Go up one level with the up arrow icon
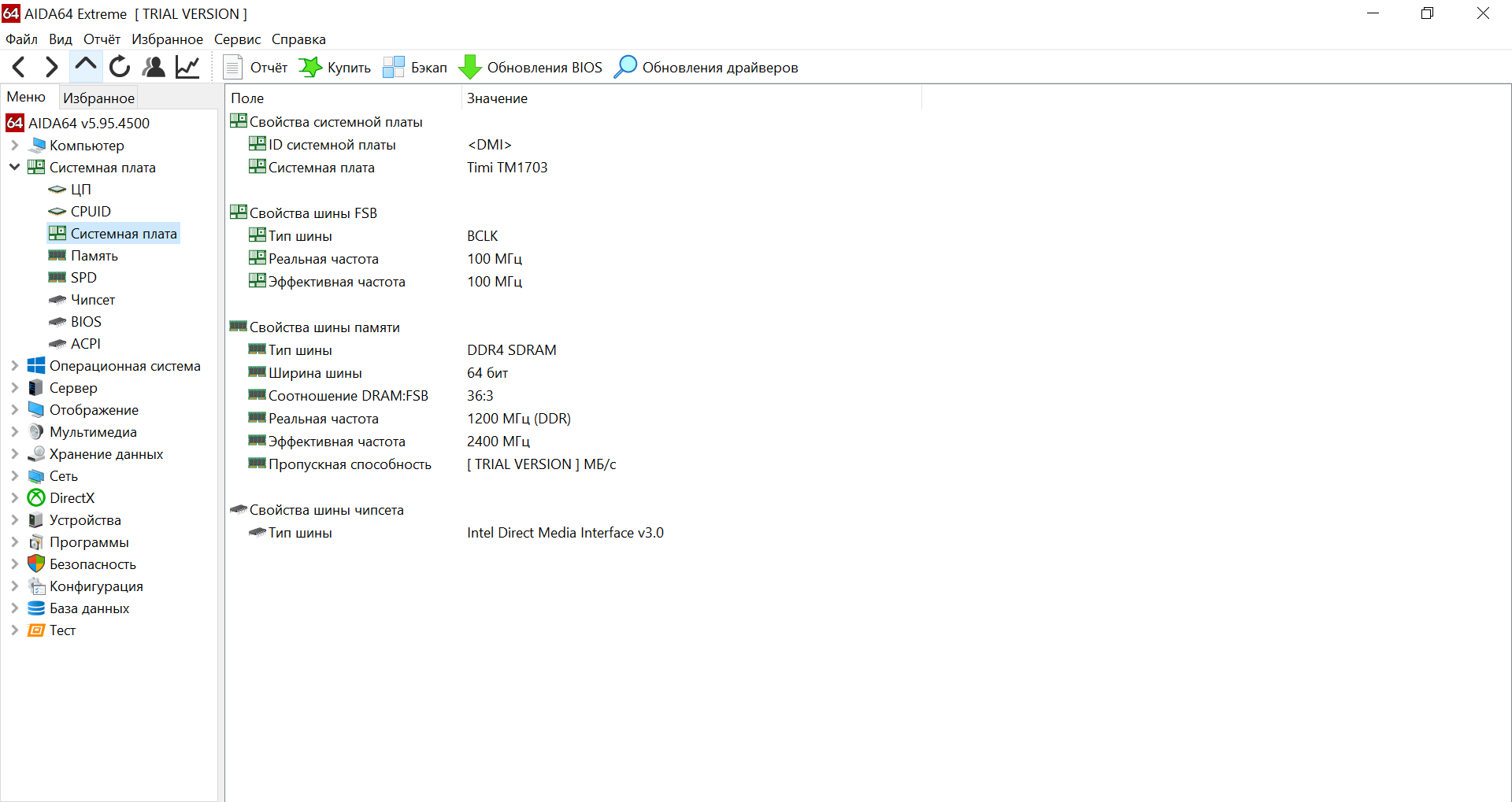The height and width of the screenshot is (802, 1512). (86, 67)
